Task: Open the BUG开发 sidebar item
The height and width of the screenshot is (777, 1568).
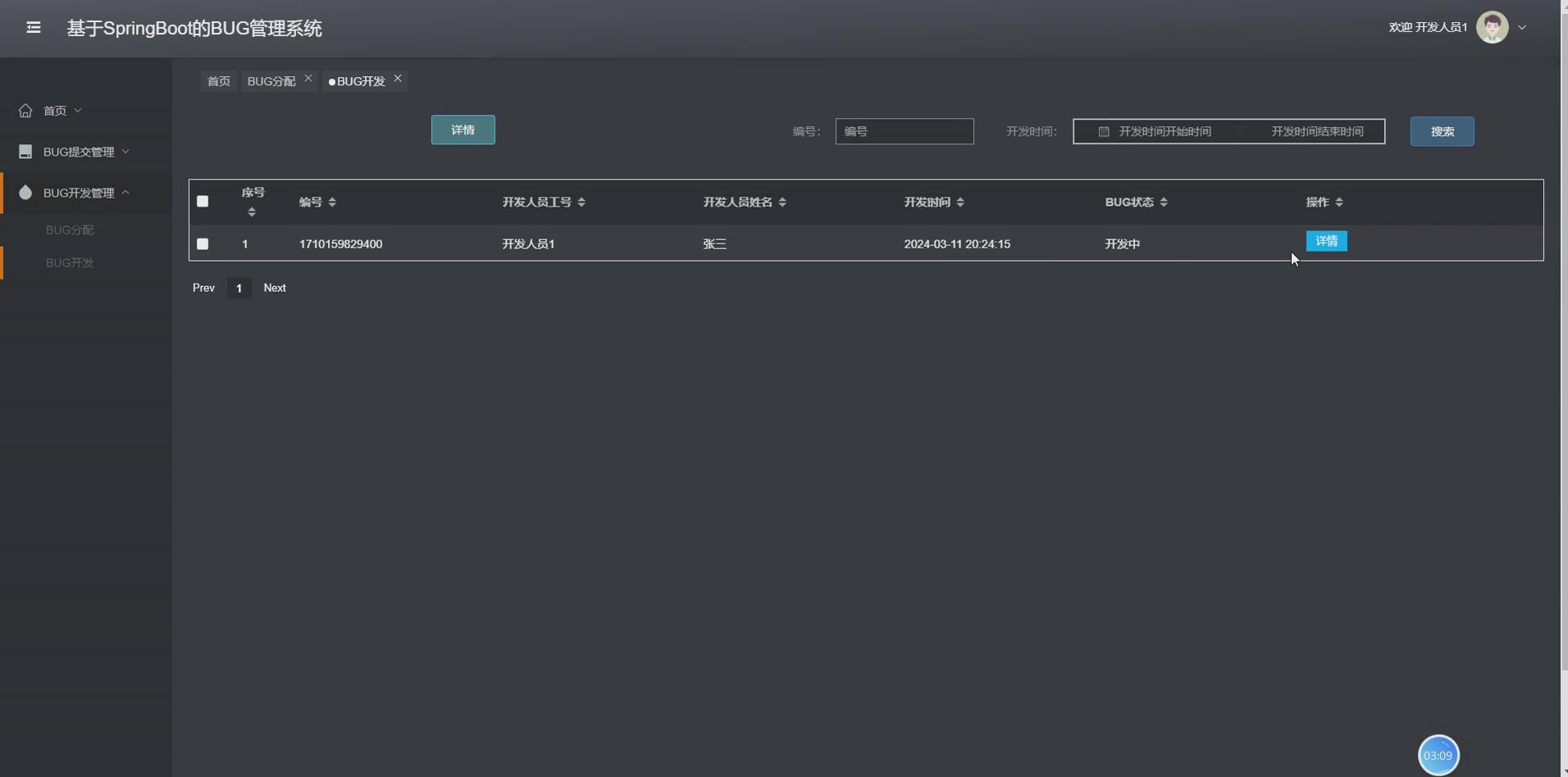Action: pyautogui.click(x=70, y=263)
